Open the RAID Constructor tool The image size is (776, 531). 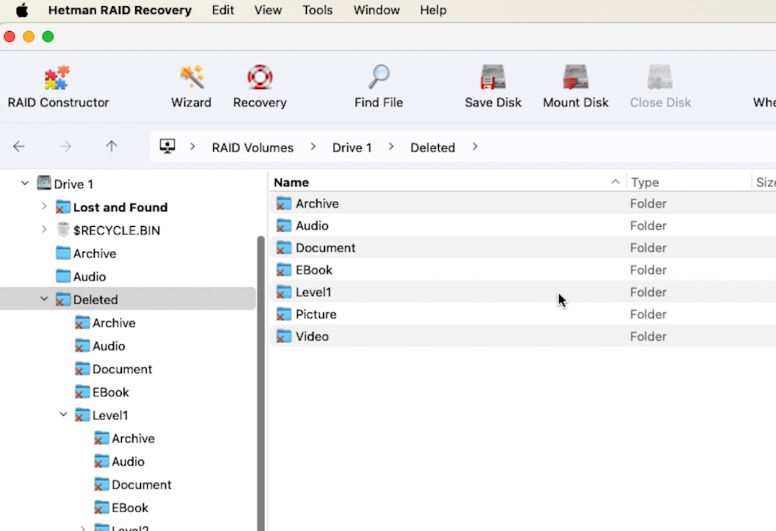pyautogui.click(x=57, y=87)
